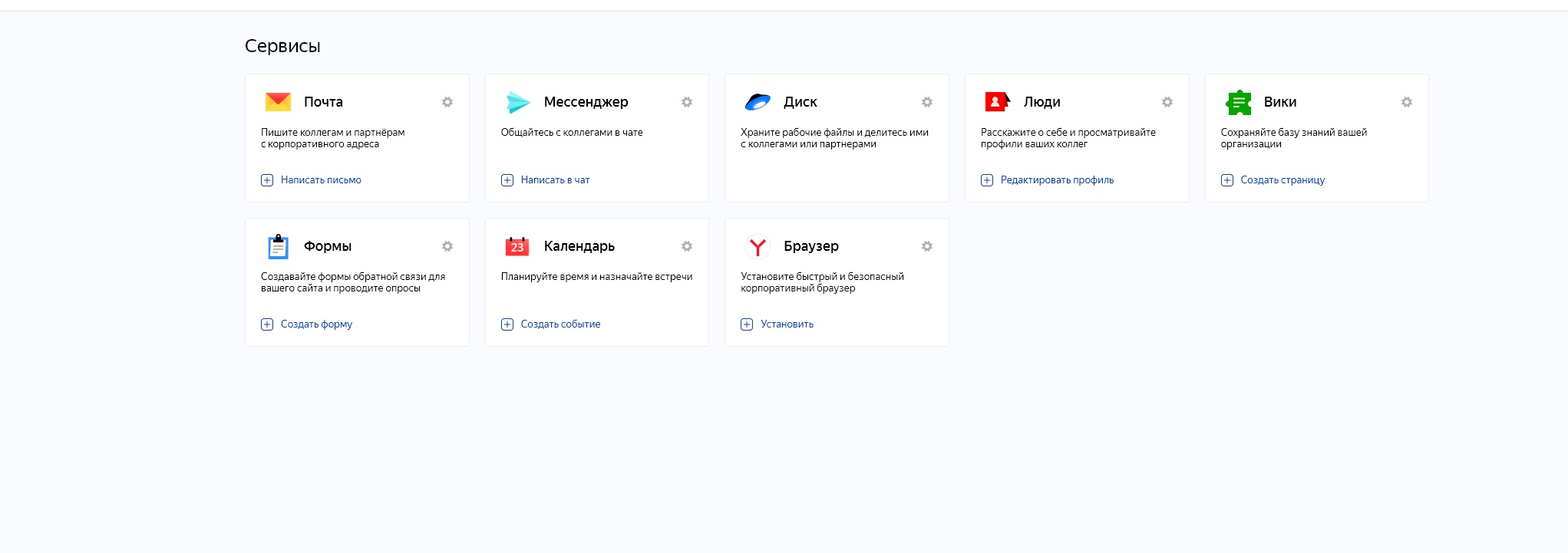Click the Установить browser link

[x=787, y=324]
